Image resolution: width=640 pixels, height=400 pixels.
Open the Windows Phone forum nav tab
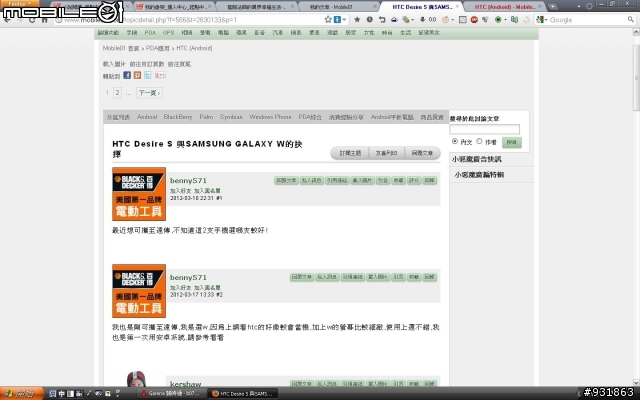pyautogui.click(x=270, y=117)
